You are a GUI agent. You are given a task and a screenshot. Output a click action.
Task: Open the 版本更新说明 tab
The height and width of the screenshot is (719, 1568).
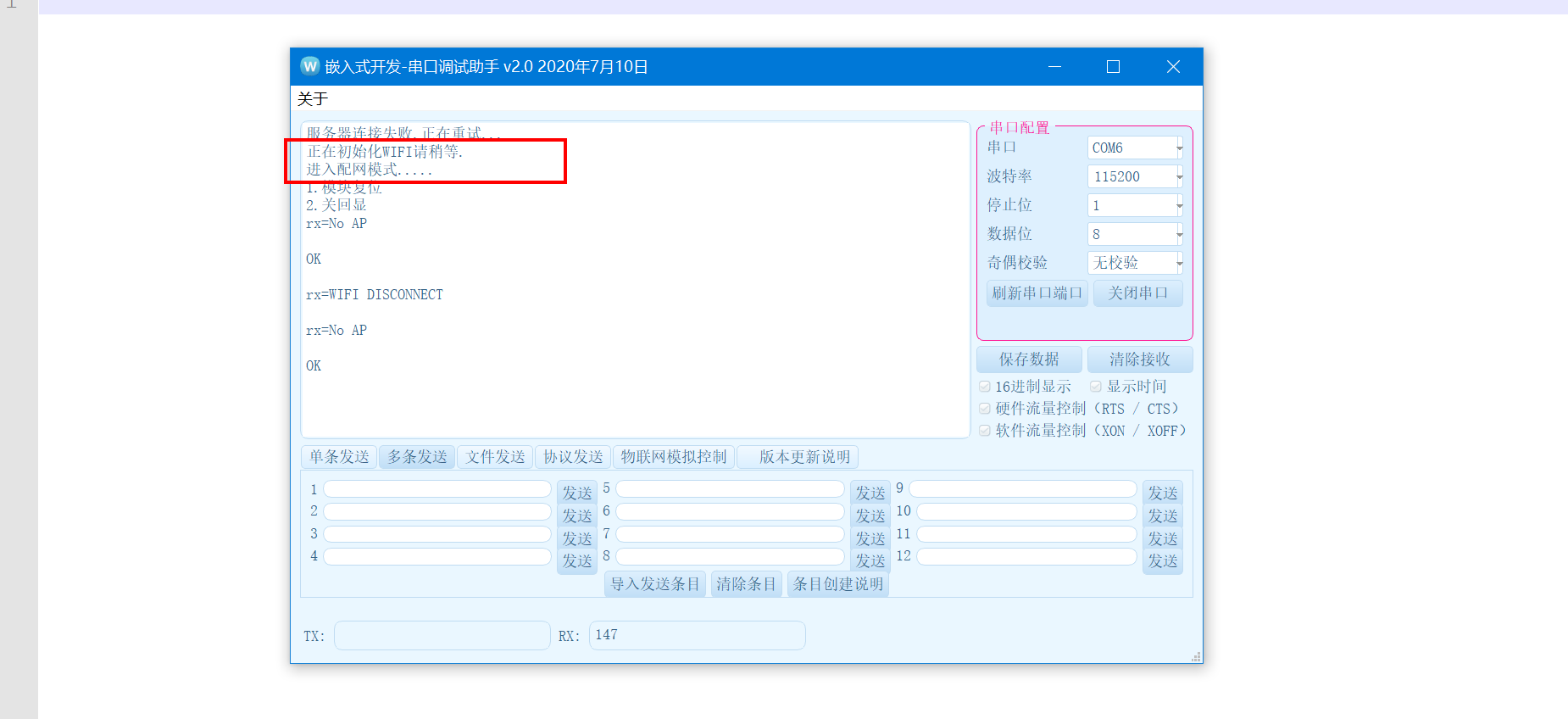point(798,457)
